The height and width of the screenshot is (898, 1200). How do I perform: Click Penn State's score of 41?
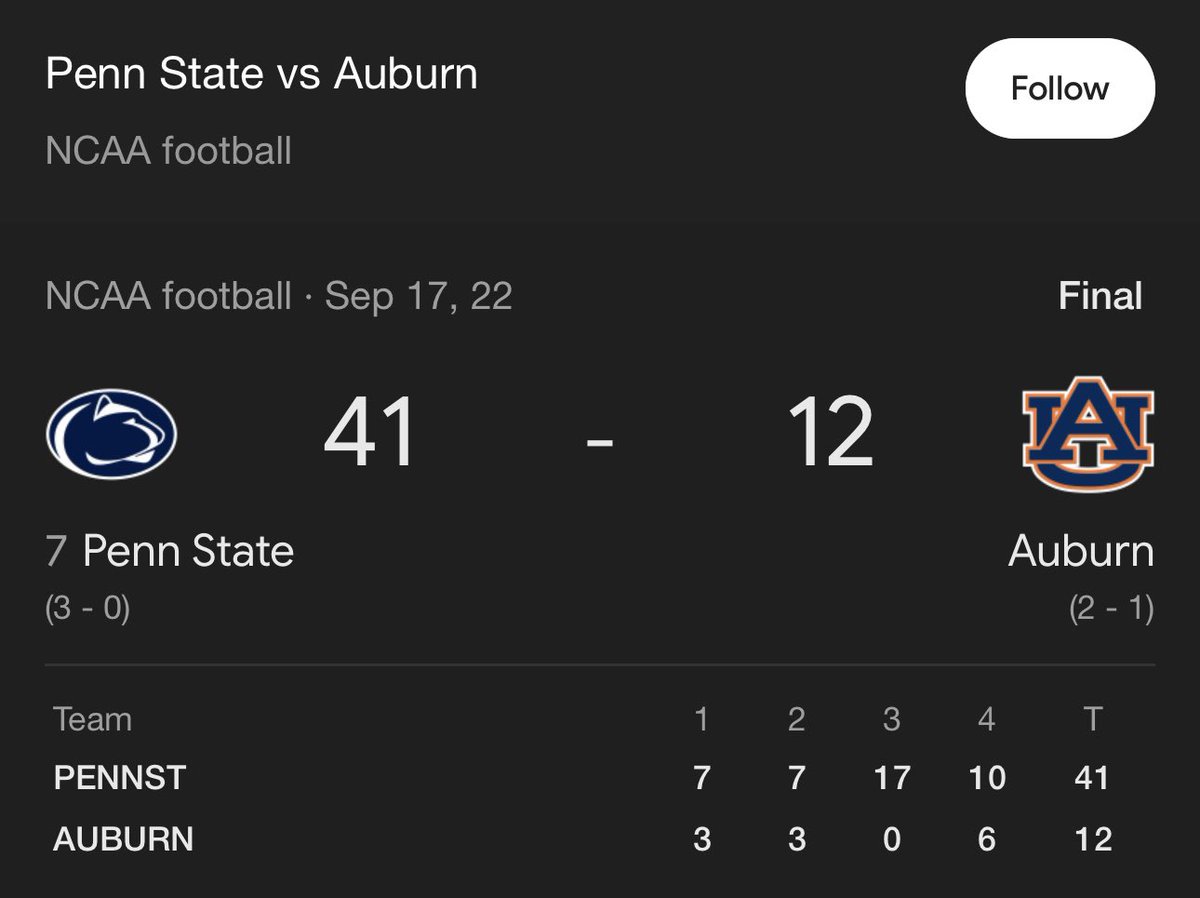pos(370,434)
